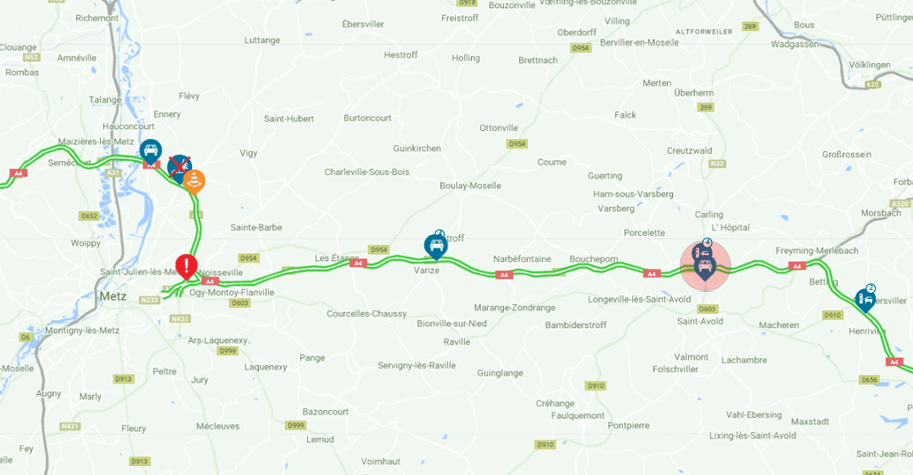Click the Courcelles-Chaussy label
Viewport: 913px width, 475px height.
pos(367,314)
